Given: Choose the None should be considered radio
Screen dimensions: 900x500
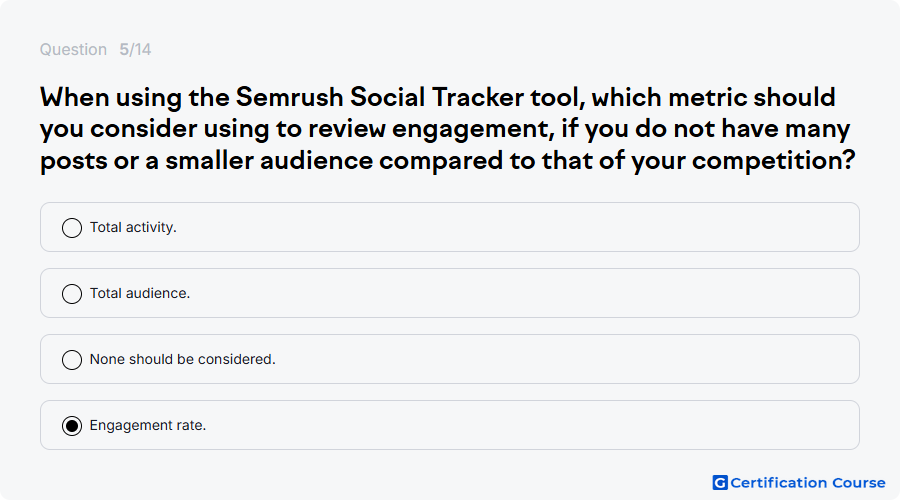Looking at the screenshot, I should click(x=72, y=360).
